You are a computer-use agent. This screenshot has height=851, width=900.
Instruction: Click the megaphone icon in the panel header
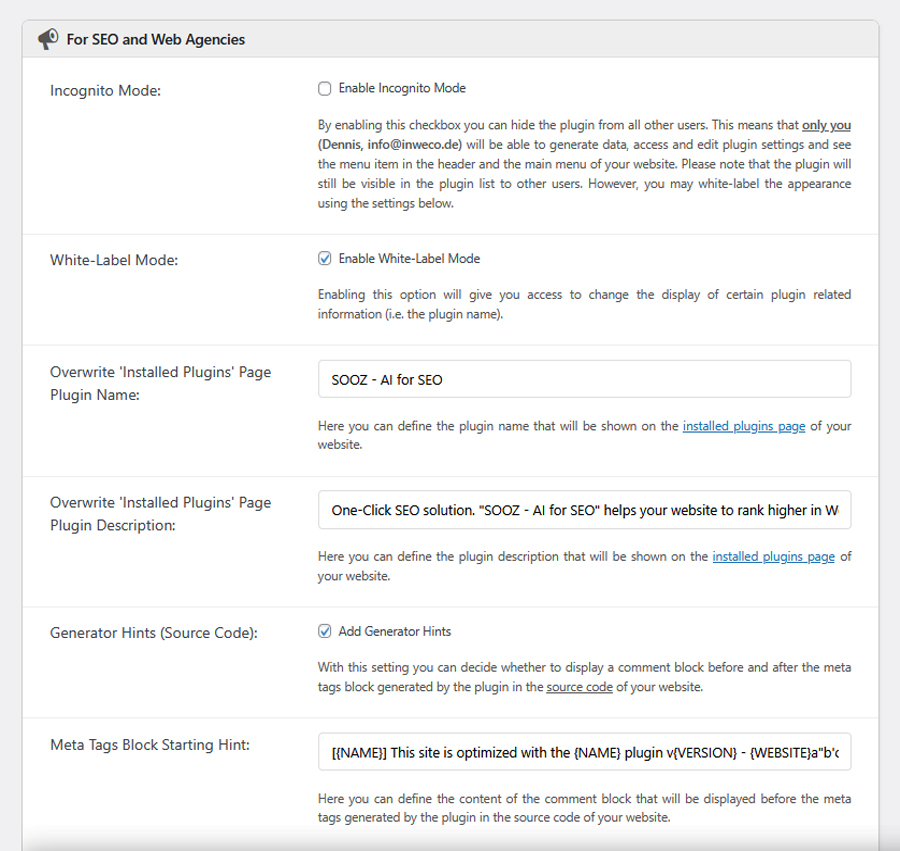(x=48, y=40)
